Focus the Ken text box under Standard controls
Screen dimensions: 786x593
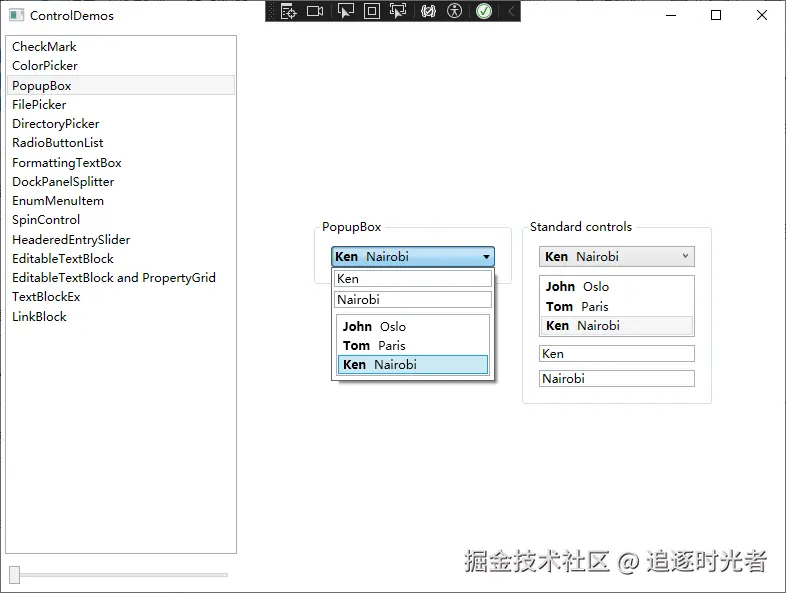coord(616,354)
